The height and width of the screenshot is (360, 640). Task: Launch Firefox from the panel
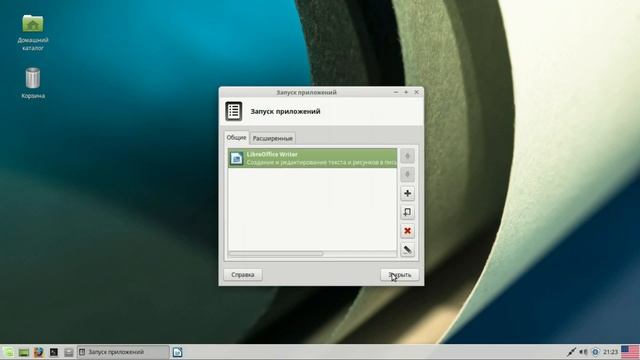tap(39, 352)
